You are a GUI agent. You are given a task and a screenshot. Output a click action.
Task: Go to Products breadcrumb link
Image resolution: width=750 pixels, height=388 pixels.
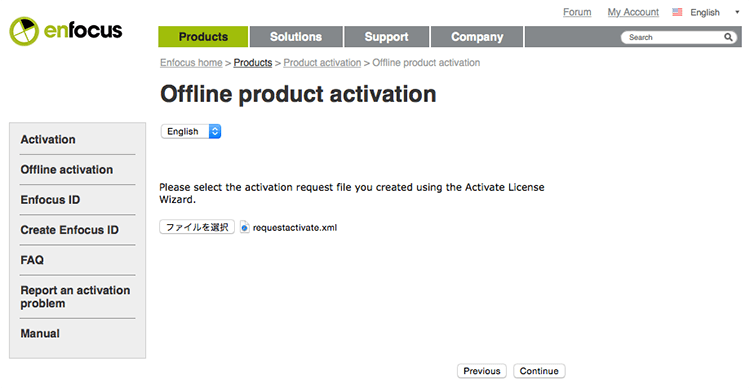pos(253,63)
